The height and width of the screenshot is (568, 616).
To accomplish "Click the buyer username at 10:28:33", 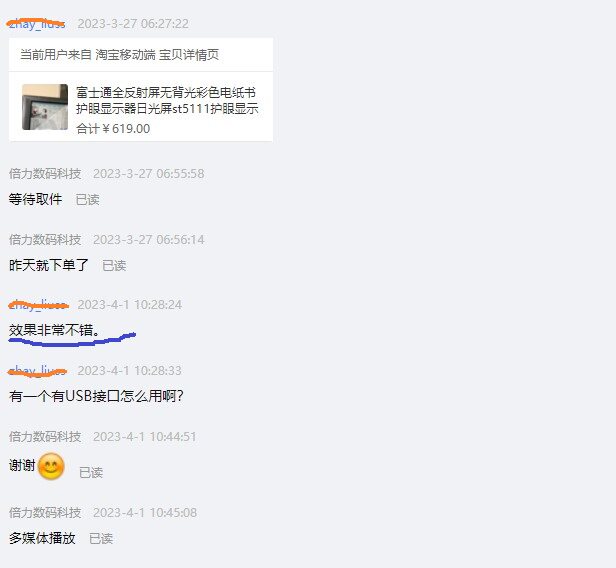I will (x=37, y=370).
